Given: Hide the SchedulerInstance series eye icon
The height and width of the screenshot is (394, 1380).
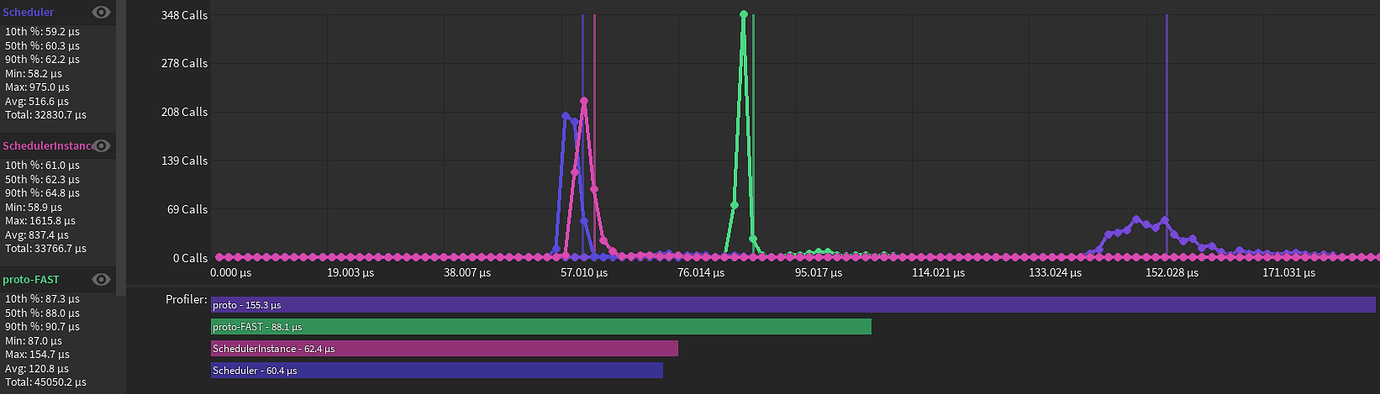Looking at the screenshot, I should tap(101, 146).
